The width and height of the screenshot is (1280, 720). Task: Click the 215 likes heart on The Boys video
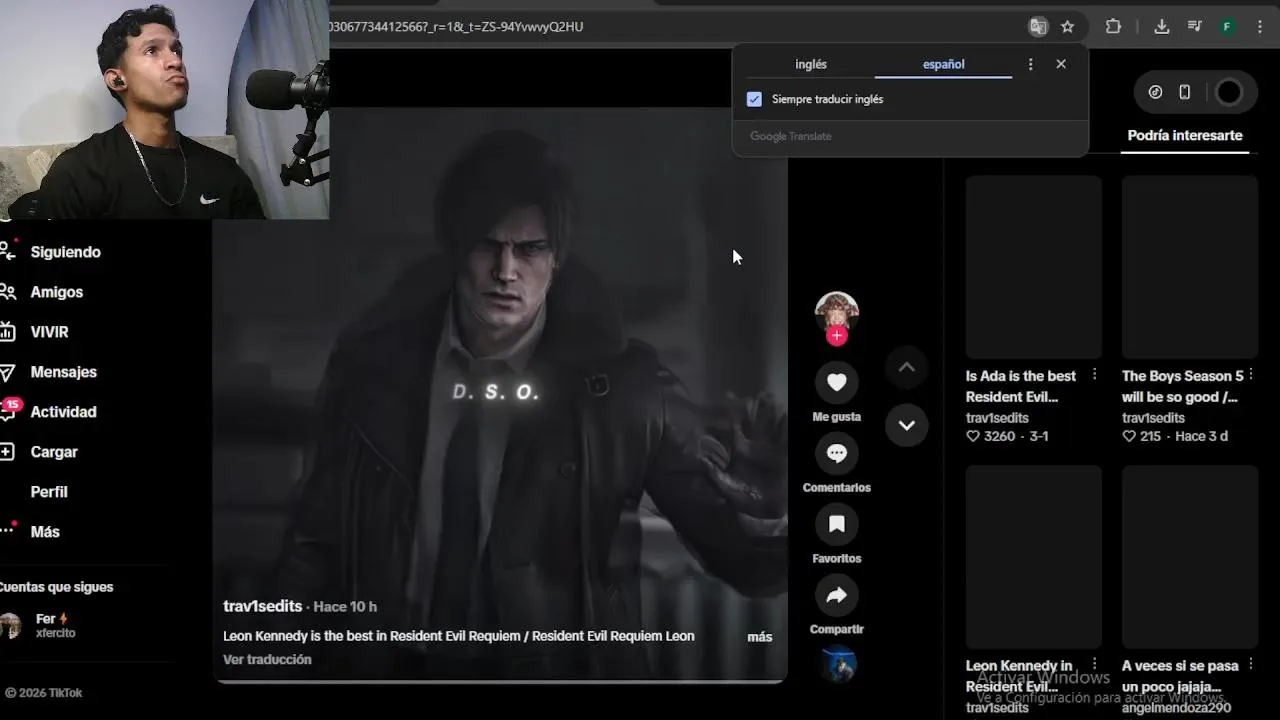pos(1129,437)
